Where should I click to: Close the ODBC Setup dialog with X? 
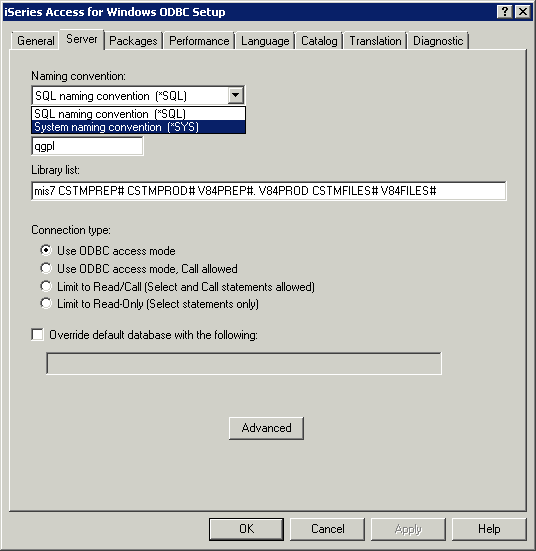pyautogui.click(x=523, y=12)
